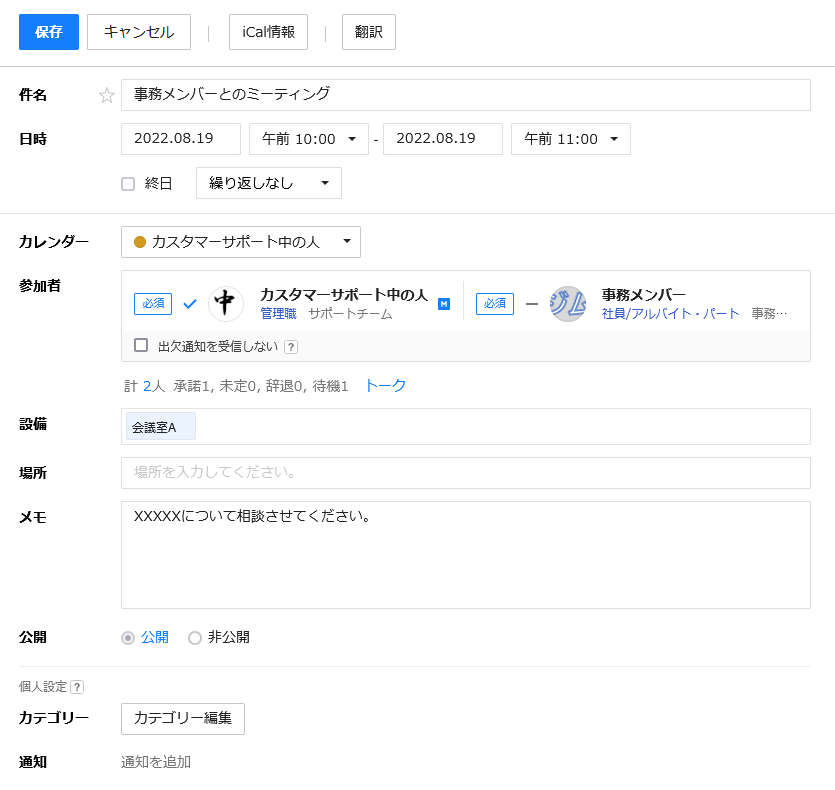
Task: Select the 非公開 radio button
Action: pyautogui.click(x=195, y=638)
